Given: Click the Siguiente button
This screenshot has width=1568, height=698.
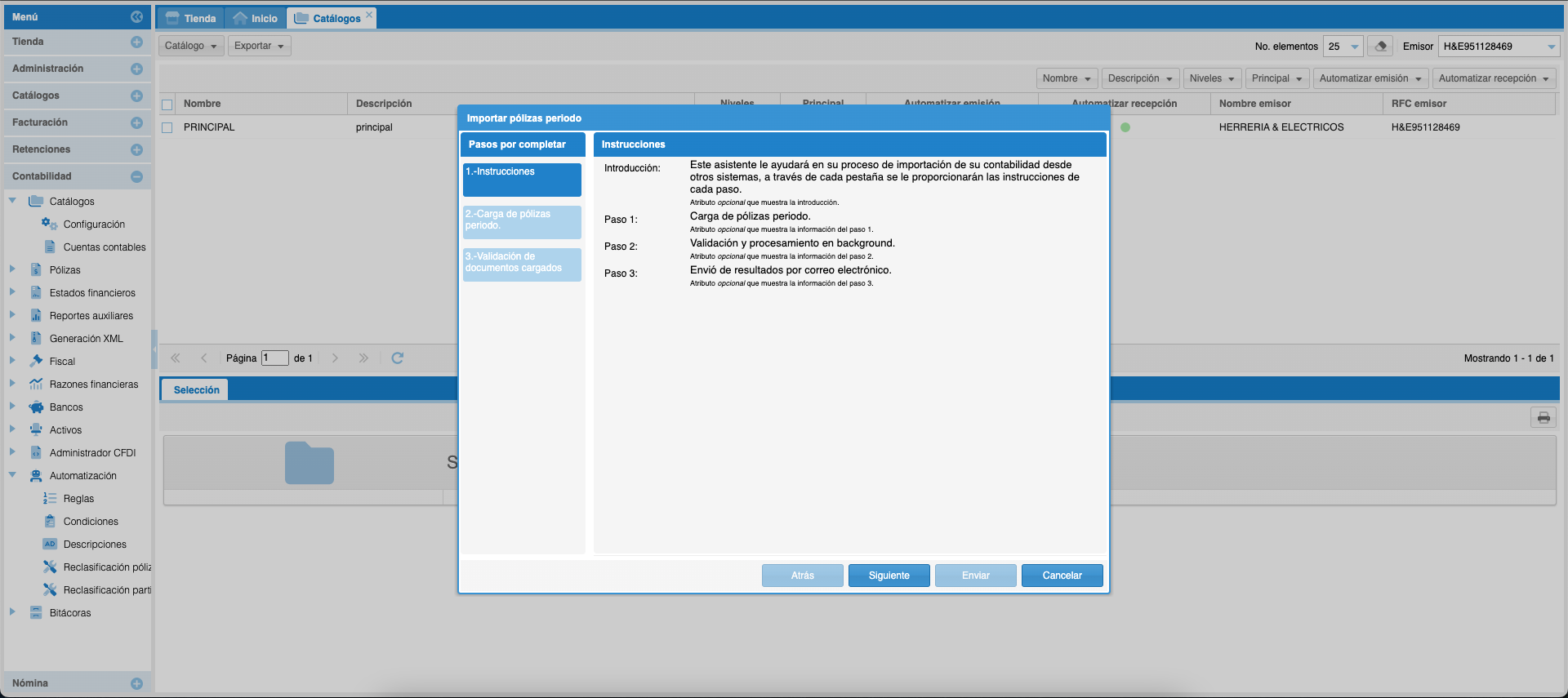Looking at the screenshot, I should [889, 576].
